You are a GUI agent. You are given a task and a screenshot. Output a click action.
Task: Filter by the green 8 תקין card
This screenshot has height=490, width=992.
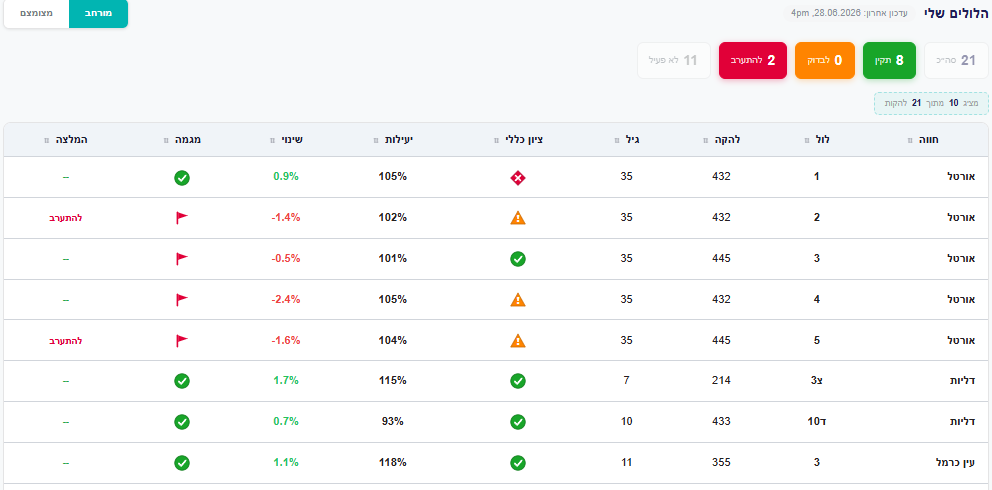pyautogui.click(x=889, y=61)
